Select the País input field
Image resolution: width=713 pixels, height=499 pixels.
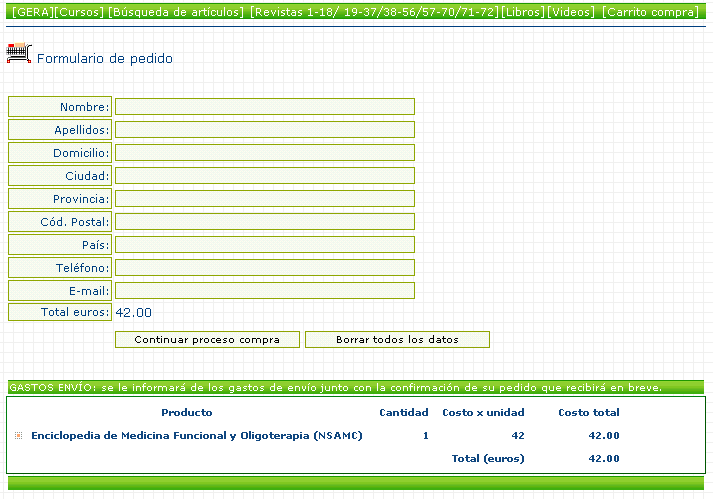coord(265,245)
